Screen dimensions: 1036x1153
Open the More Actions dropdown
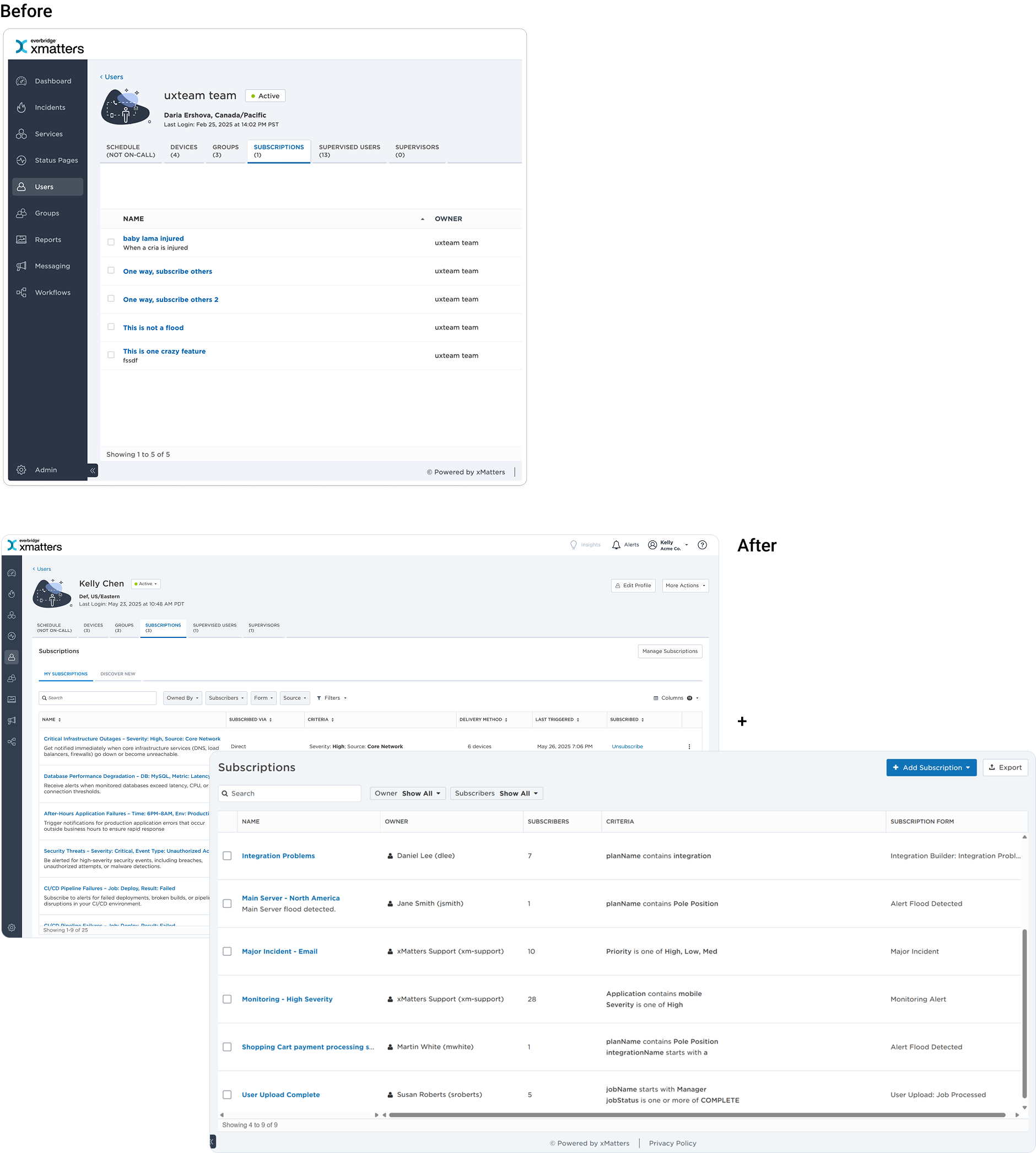[685, 586]
